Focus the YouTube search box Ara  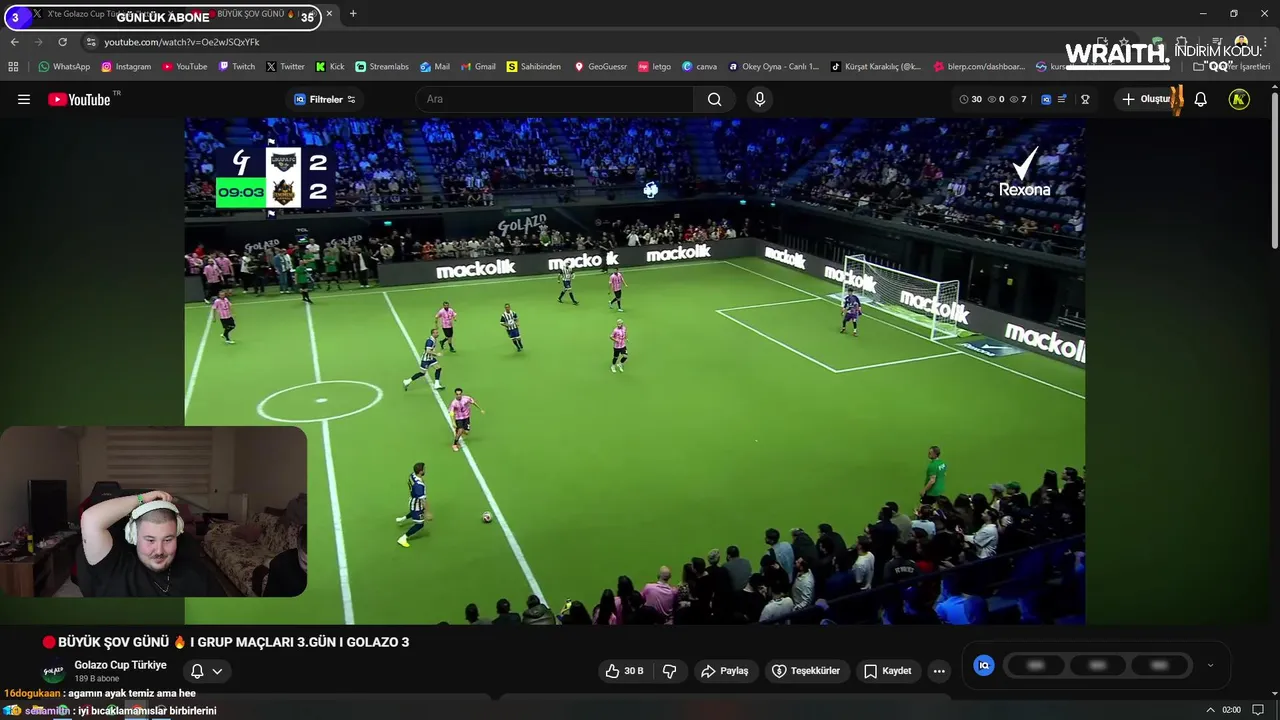[555, 99]
